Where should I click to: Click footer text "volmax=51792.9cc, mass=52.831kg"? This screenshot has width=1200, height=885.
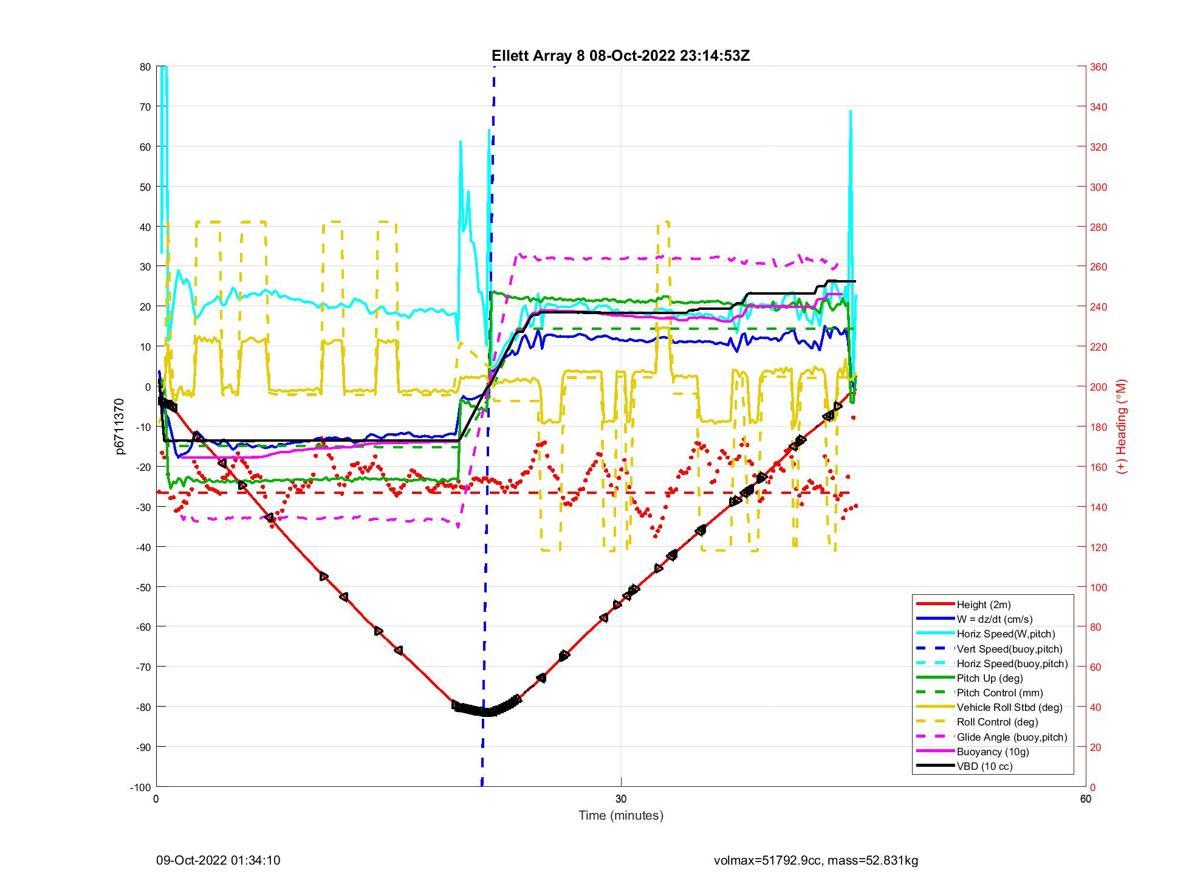pos(816,860)
